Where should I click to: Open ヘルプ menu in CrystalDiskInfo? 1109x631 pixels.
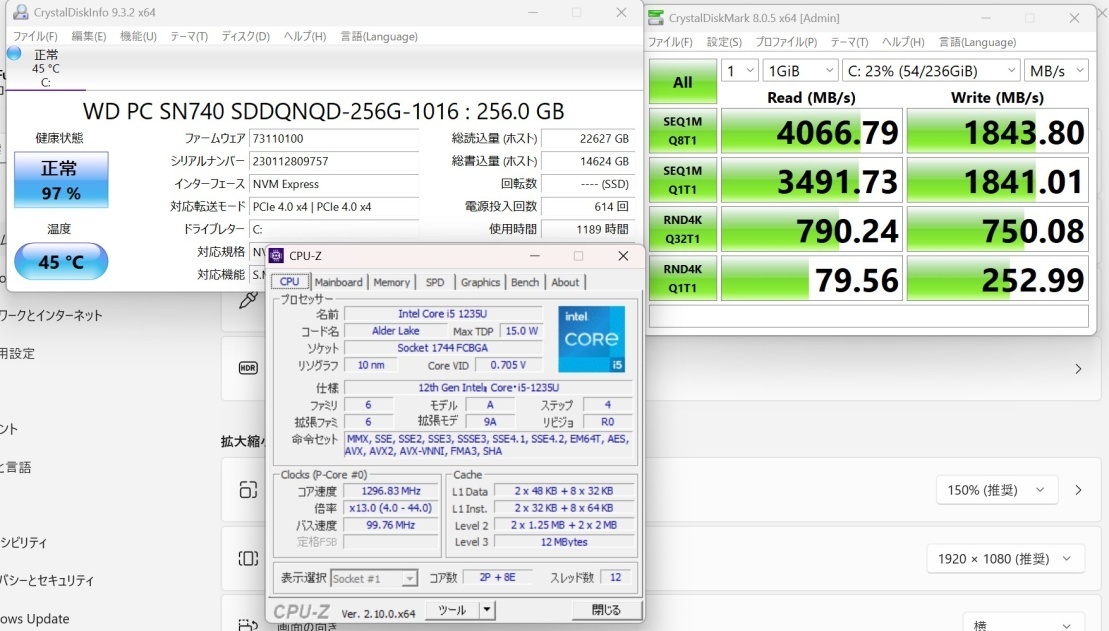(x=305, y=36)
